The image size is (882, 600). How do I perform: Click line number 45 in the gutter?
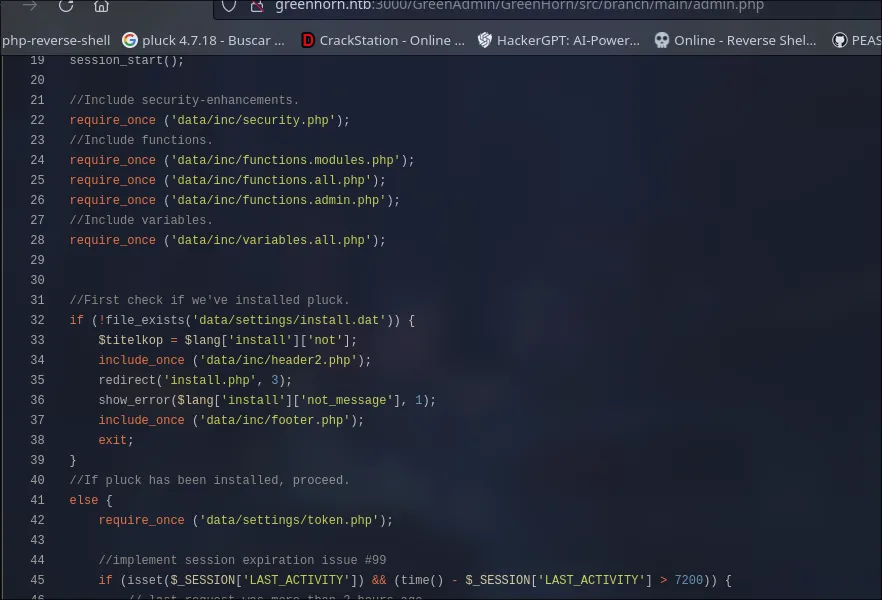click(38, 580)
